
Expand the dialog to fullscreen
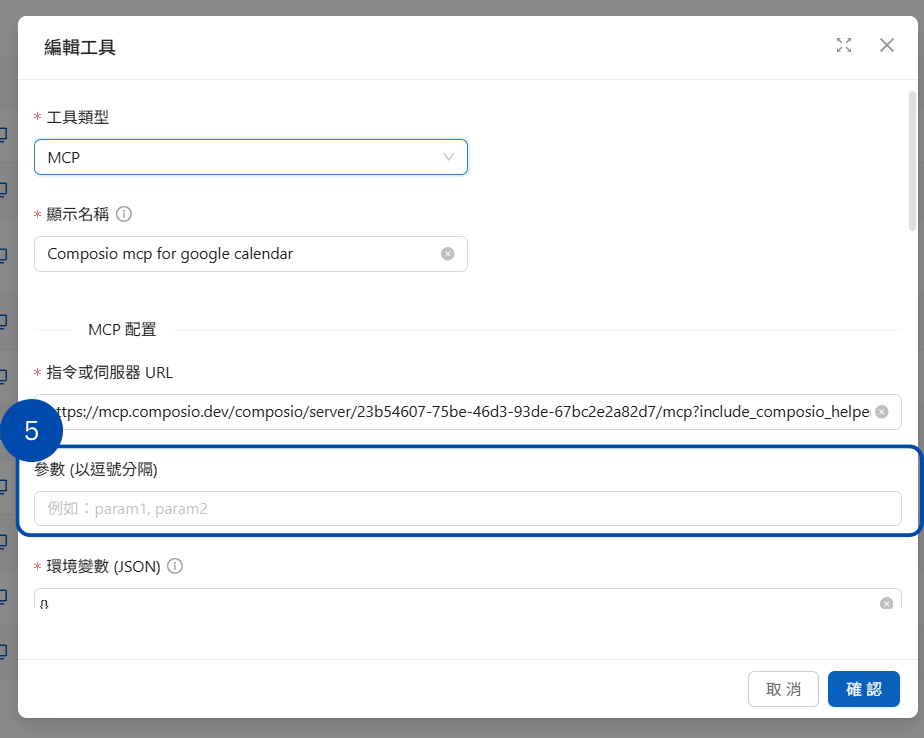coord(844,45)
